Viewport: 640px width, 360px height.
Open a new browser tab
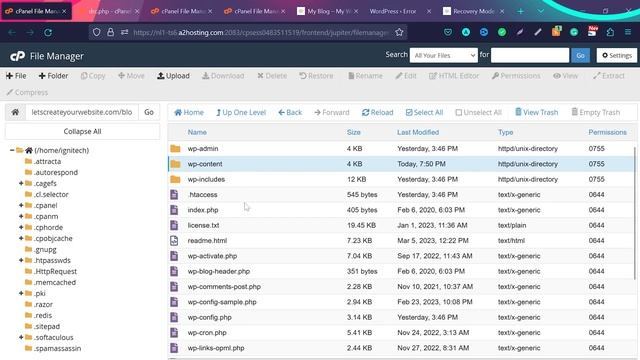tap(520, 11)
